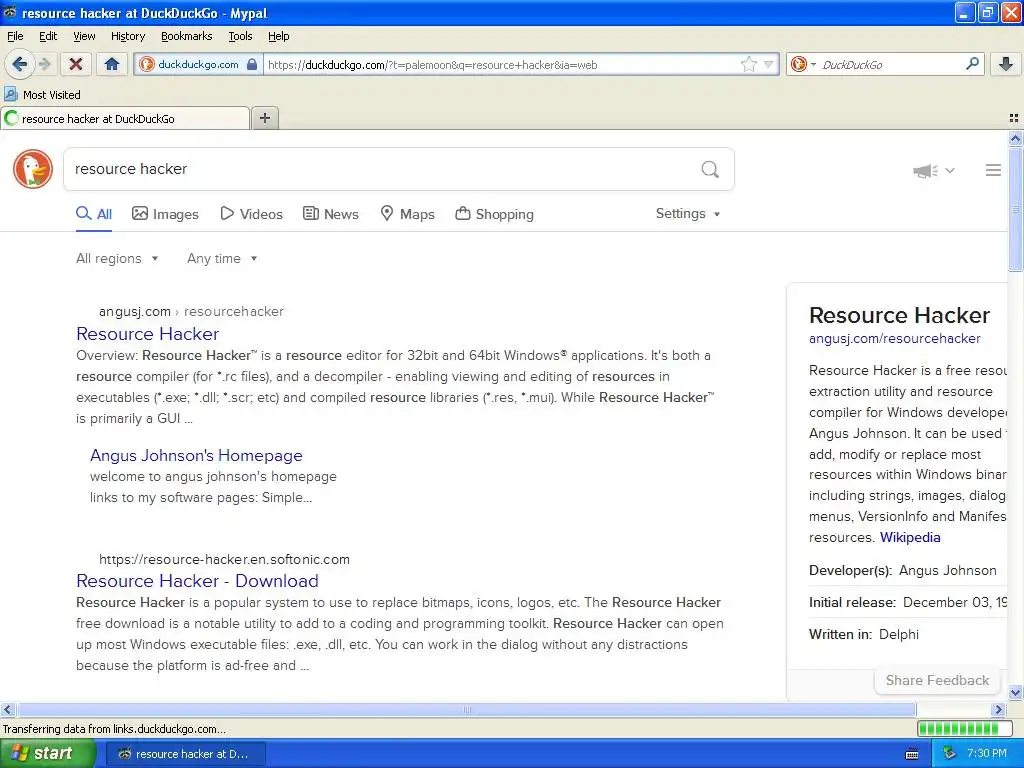Click the horizontal scrollbar right arrow
1024x768 pixels.
[x=999, y=709]
